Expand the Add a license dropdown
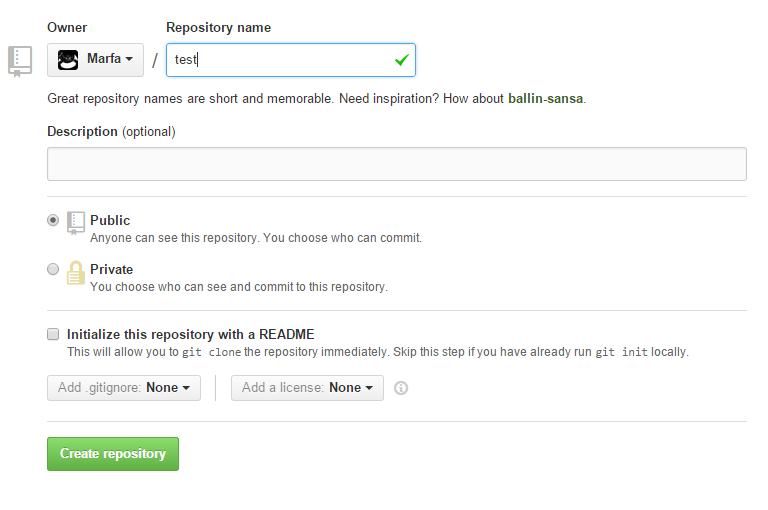Screen dimensions: 768x510 click(307, 388)
